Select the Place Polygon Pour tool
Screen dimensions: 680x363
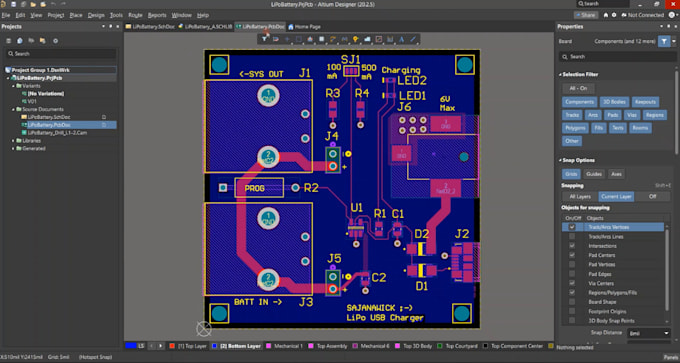pos(367,39)
